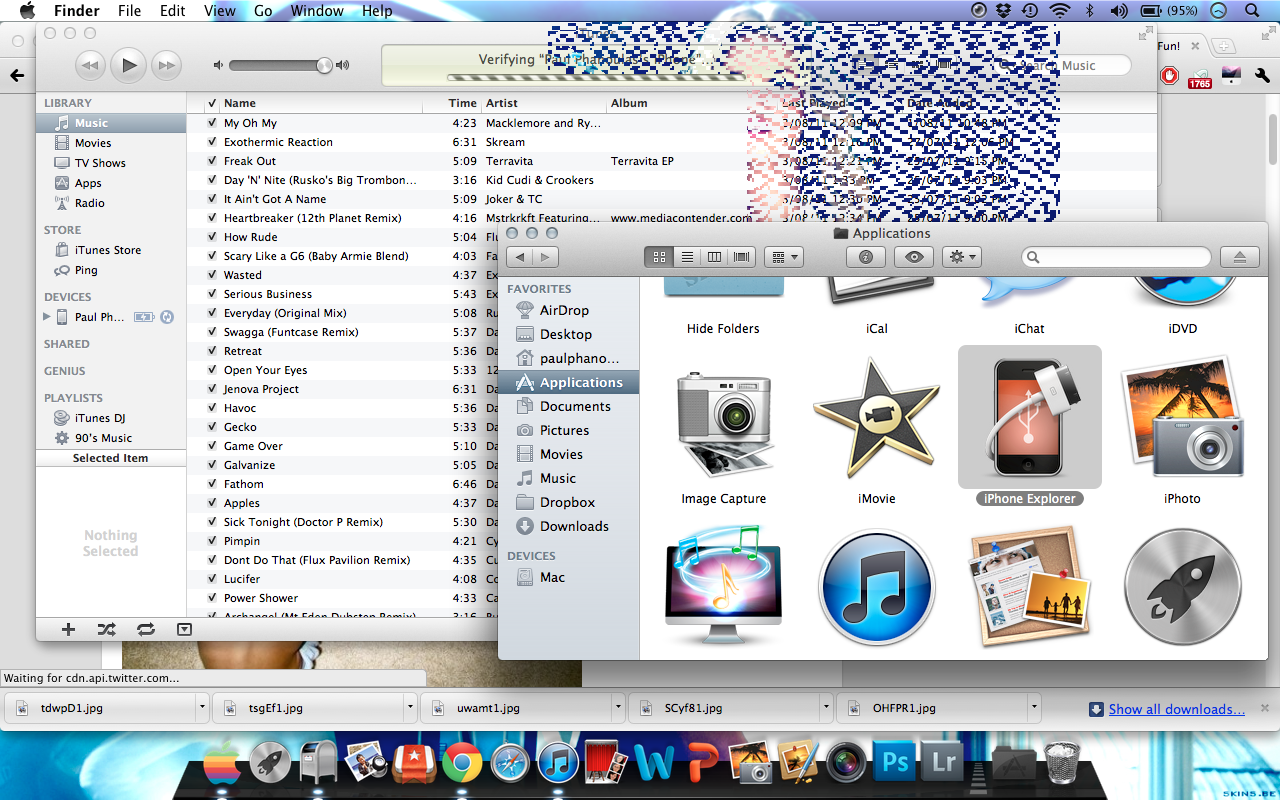Image resolution: width=1280 pixels, height=800 pixels.
Task: Uncheck the song Freak Out
Action: (212, 161)
